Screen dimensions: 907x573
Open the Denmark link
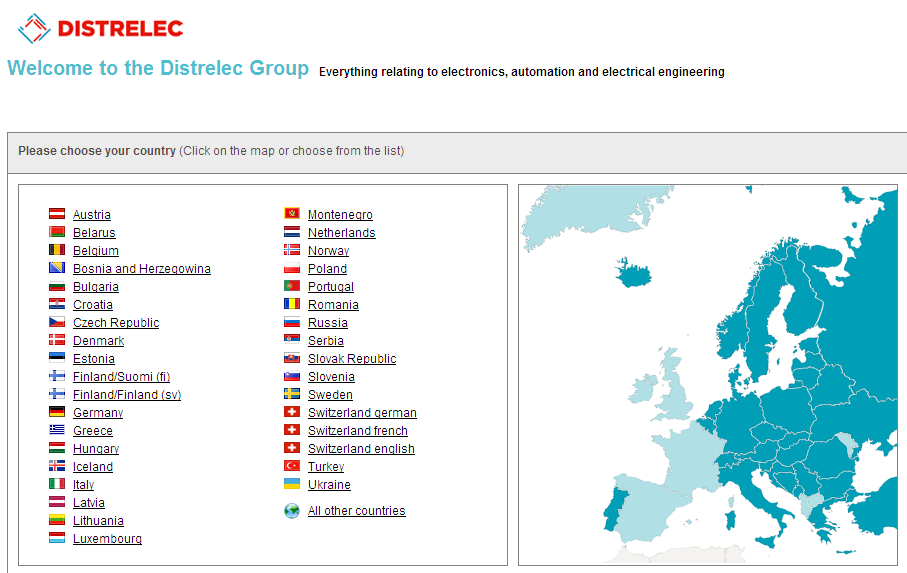(99, 341)
